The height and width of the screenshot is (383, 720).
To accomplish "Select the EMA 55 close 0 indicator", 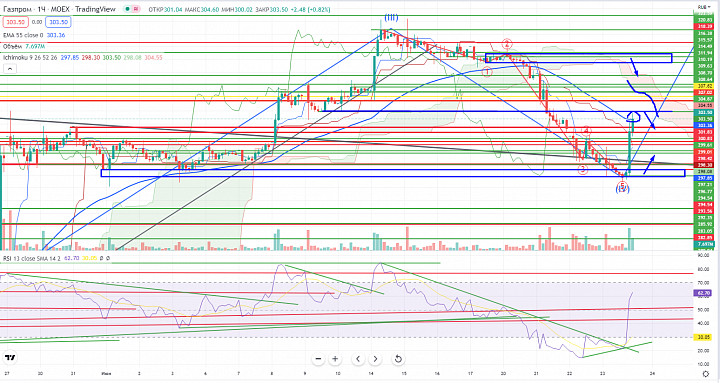I will tap(22, 35).
